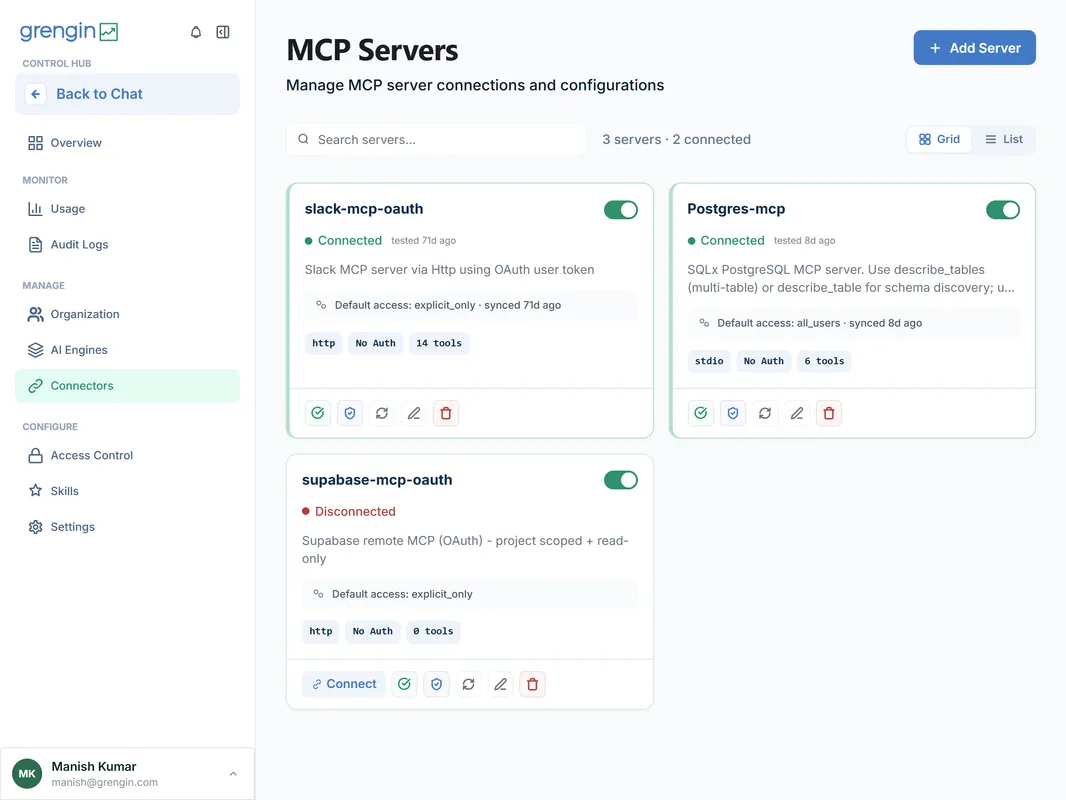
Task: Click the manish@grengin.com email text
Action: pos(105,782)
